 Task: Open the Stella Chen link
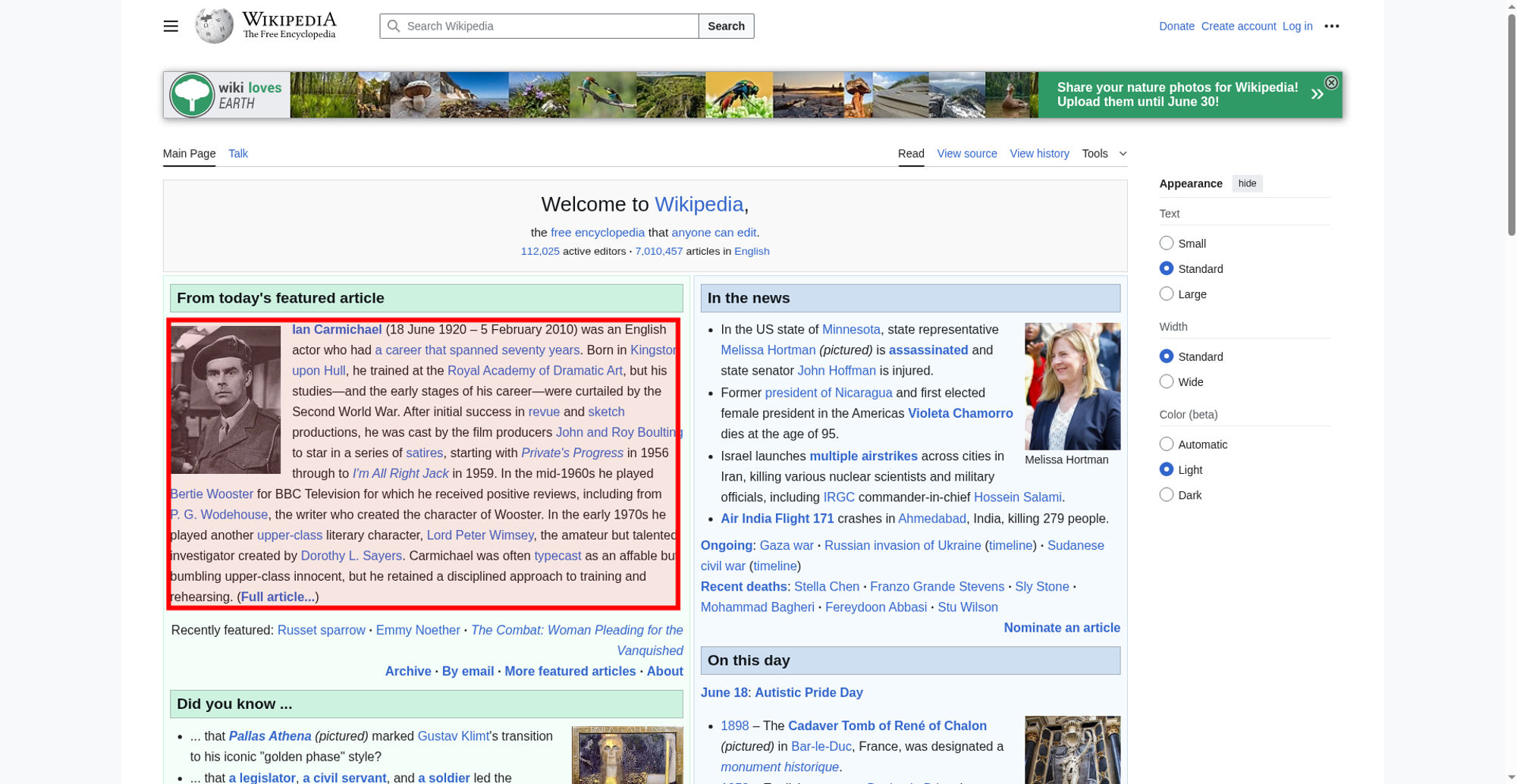point(827,587)
